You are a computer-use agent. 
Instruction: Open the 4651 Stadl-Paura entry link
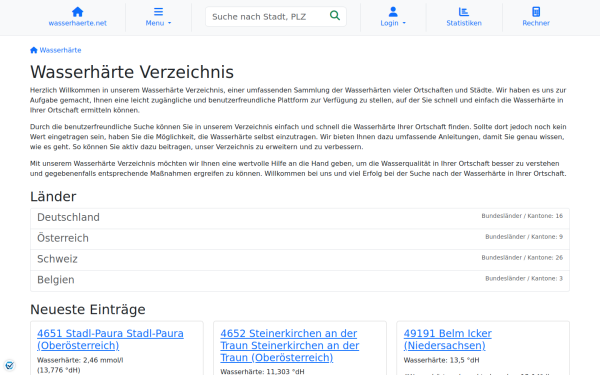pos(110,339)
